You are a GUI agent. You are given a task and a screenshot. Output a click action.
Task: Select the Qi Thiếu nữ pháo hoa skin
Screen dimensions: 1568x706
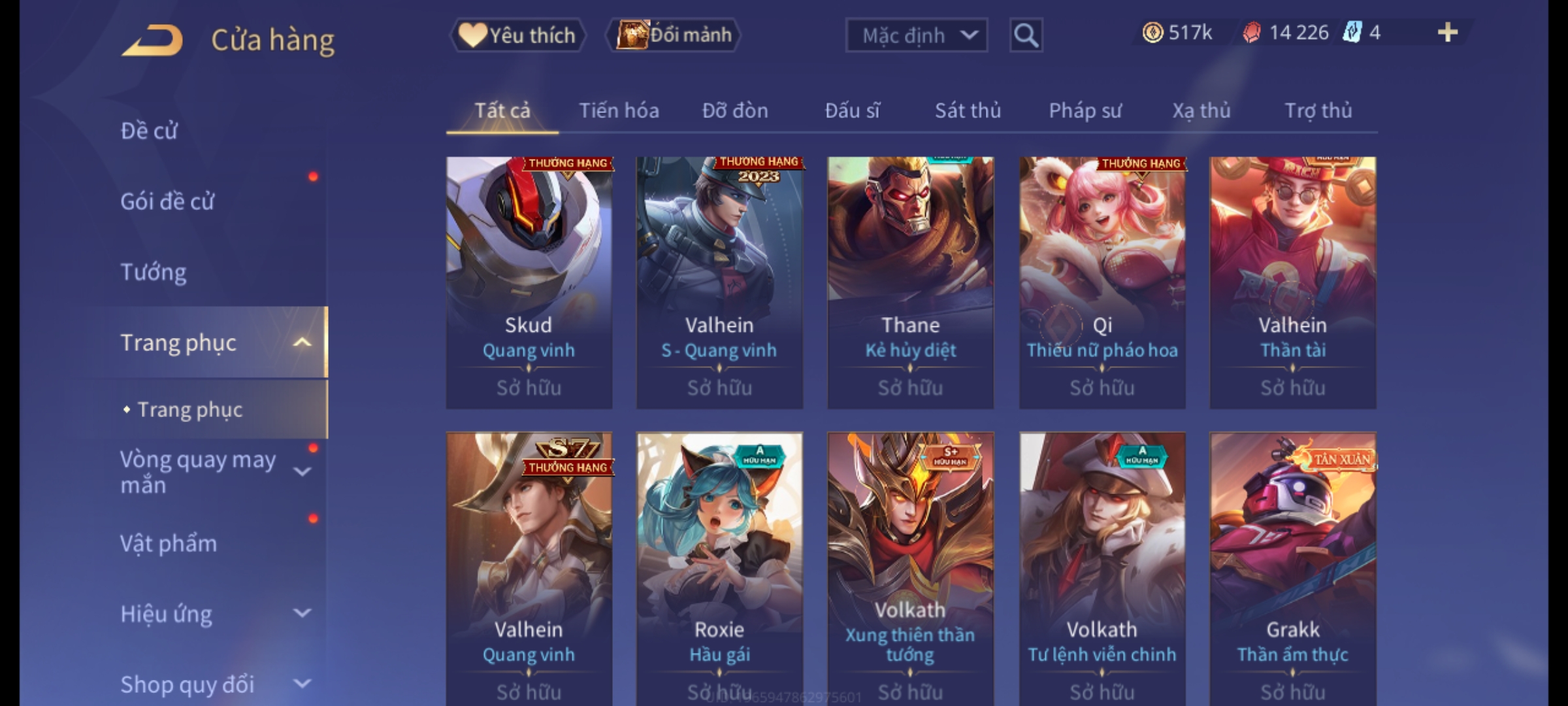1102,282
